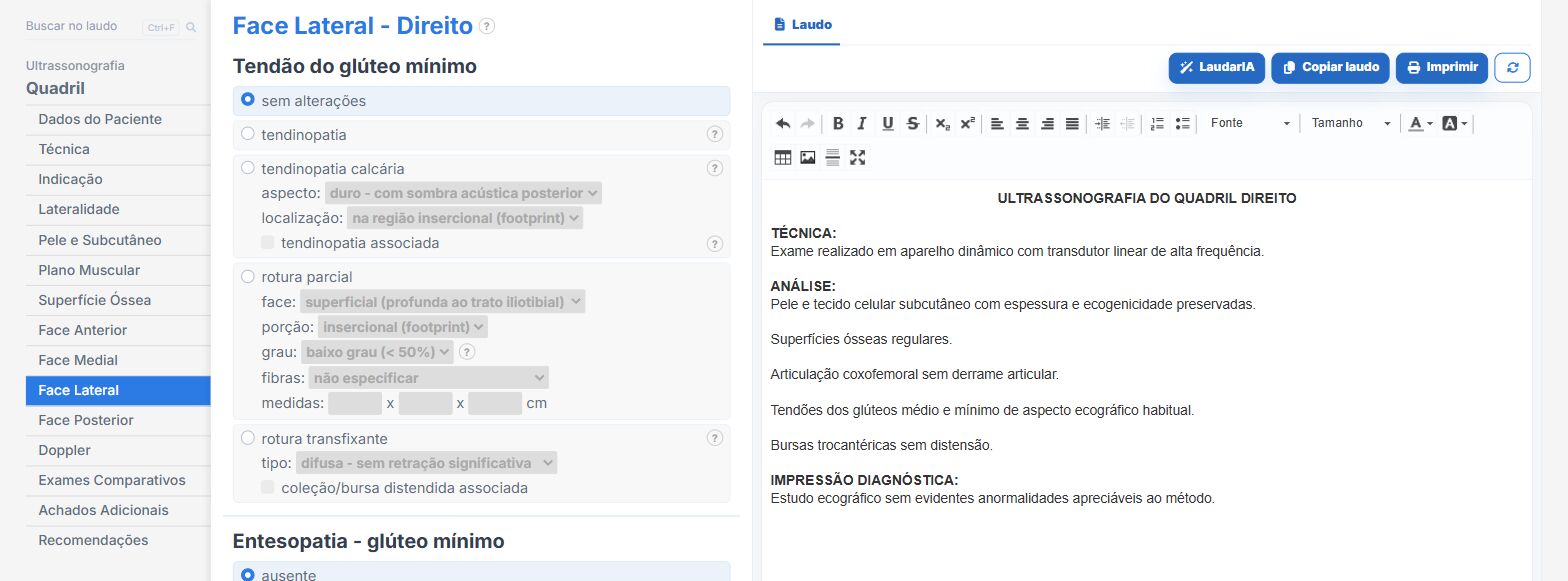Click the LaudarIA button
The height and width of the screenshot is (581, 1568).
pyautogui.click(x=1217, y=67)
